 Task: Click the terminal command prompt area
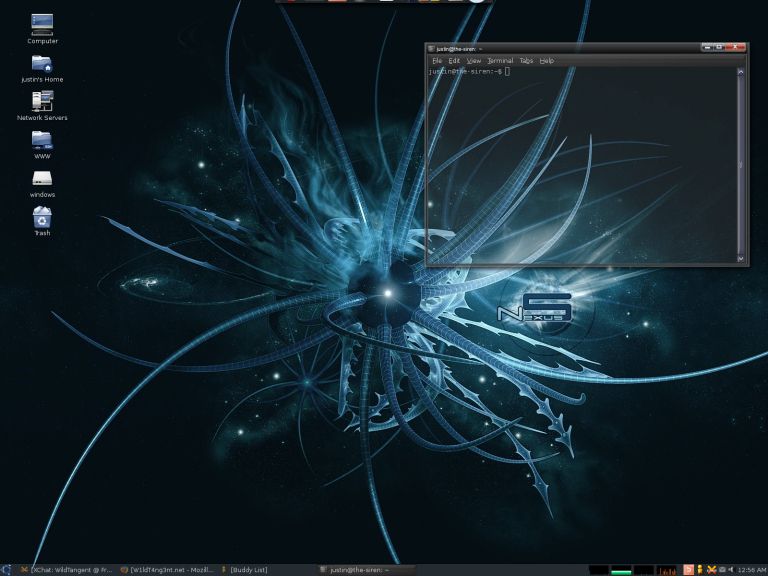581,166
